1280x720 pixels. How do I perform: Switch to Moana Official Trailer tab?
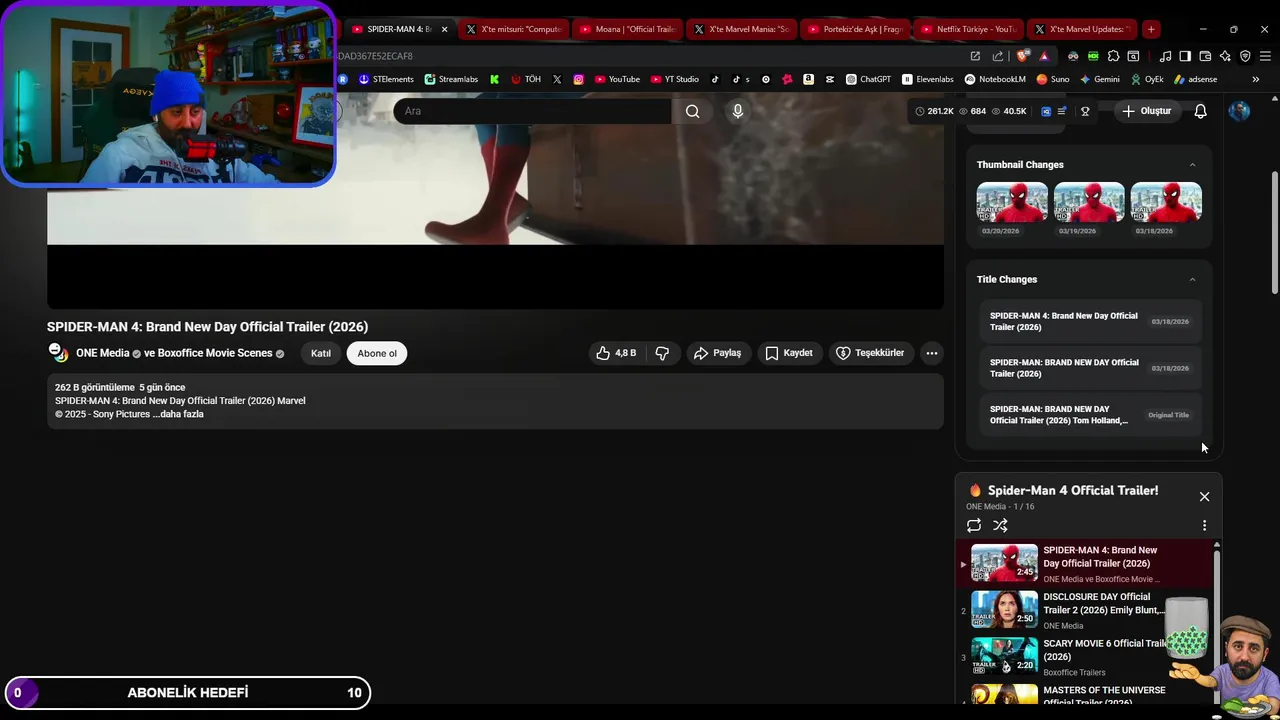point(629,29)
